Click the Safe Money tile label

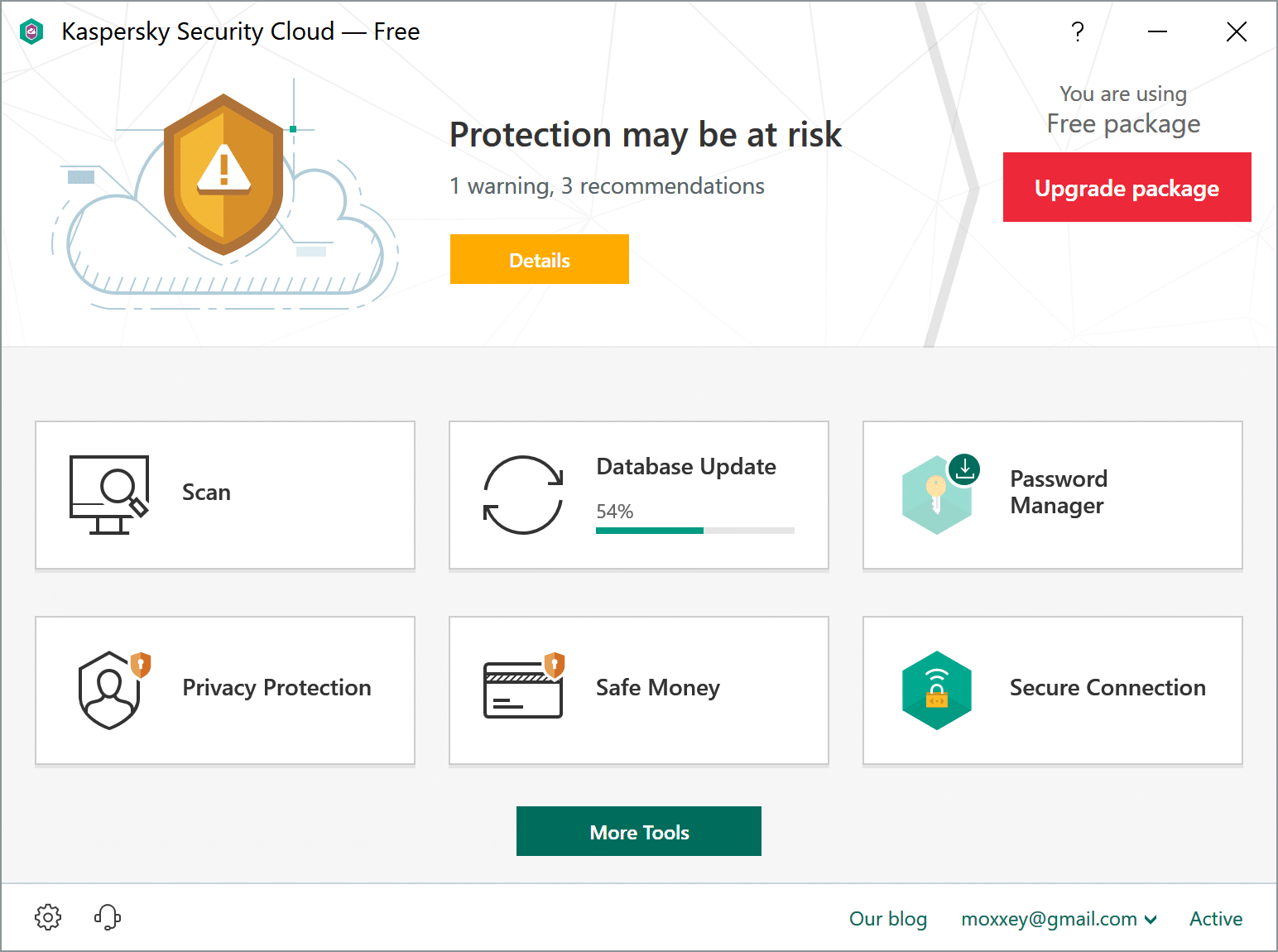(x=658, y=688)
